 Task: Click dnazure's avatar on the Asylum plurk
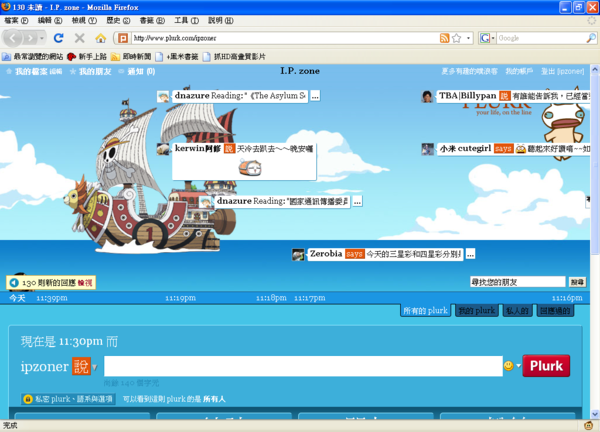pos(163,96)
